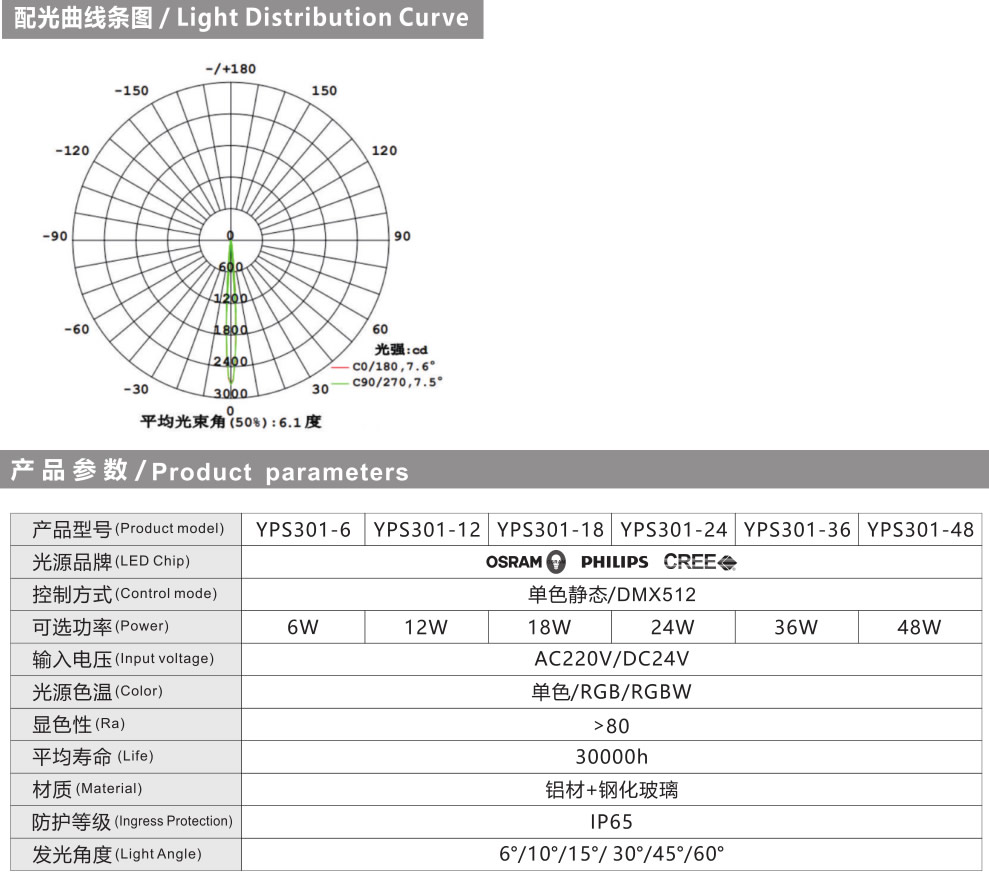Click the AC220V/DC24V input voltage value
The width and height of the screenshot is (989, 877).
click(x=611, y=659)
